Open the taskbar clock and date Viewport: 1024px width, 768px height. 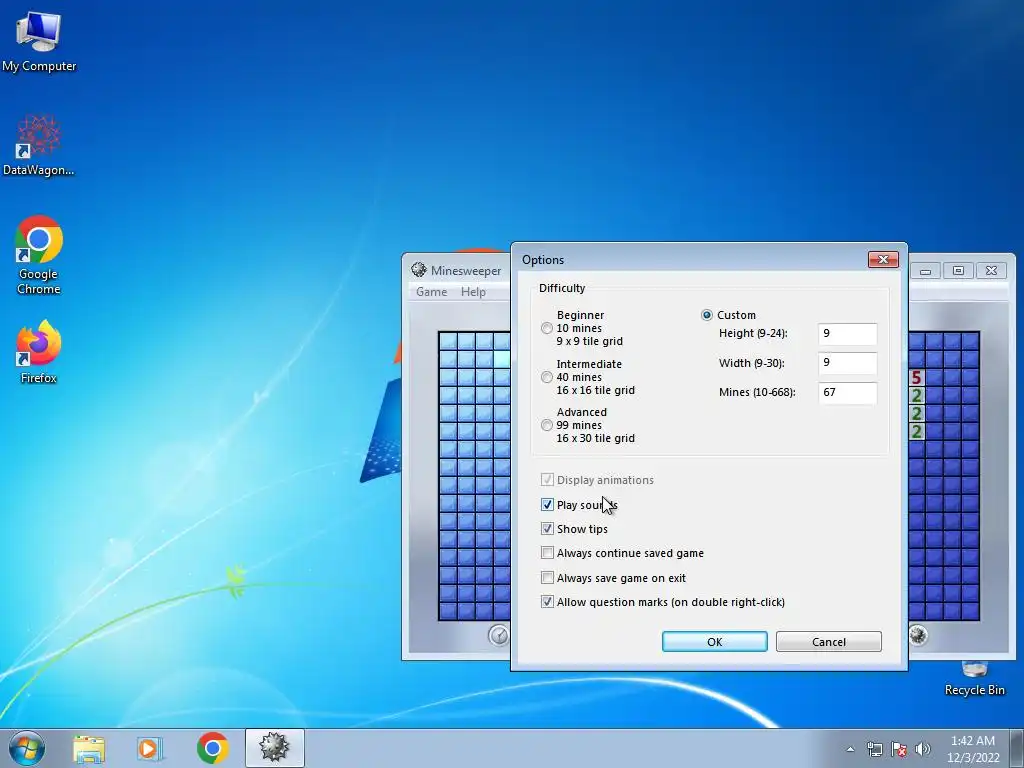point(973,749)
